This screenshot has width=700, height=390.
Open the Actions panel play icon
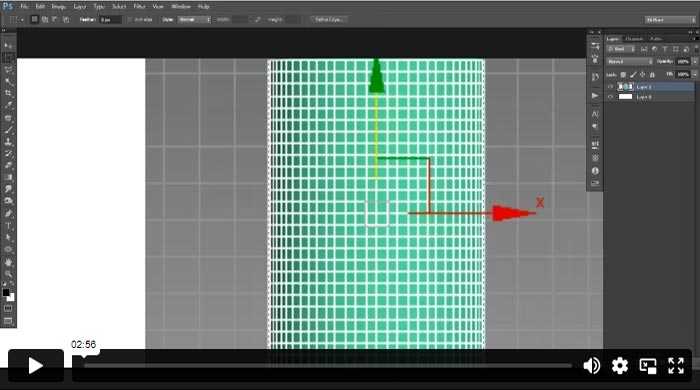(595, 95)
